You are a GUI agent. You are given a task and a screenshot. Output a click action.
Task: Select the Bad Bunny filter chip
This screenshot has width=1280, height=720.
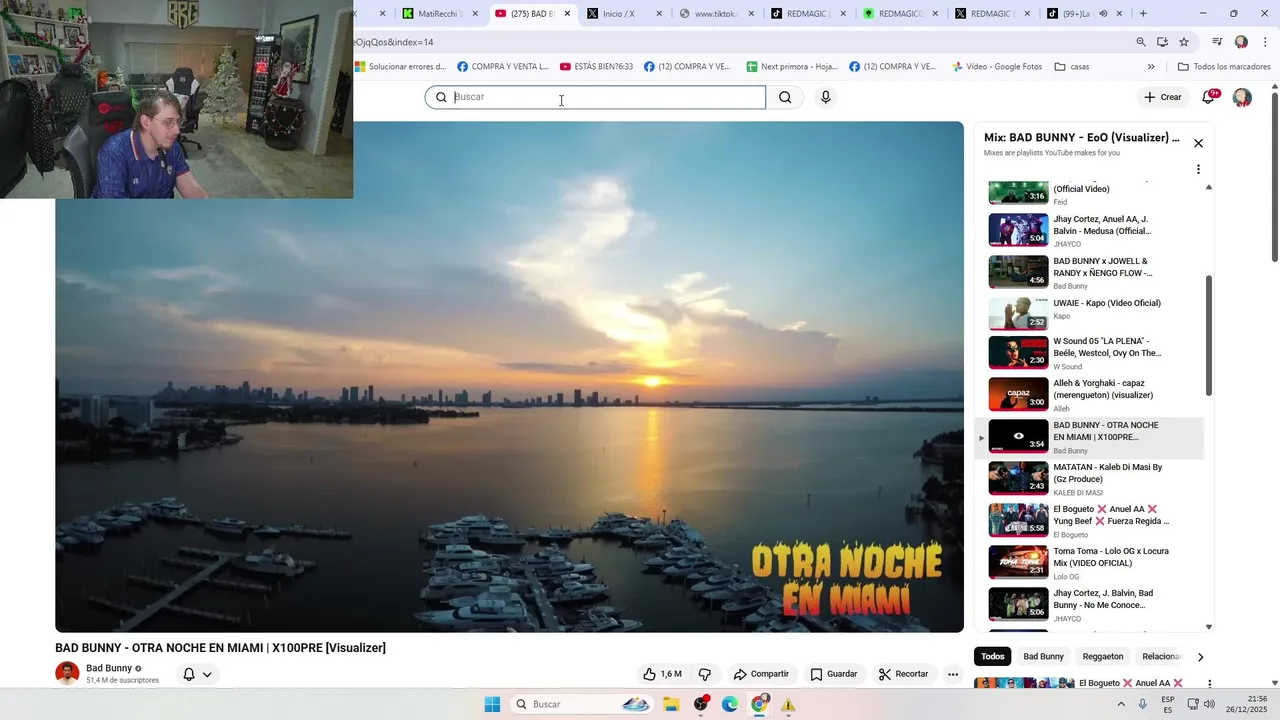tap(1043, 656)
